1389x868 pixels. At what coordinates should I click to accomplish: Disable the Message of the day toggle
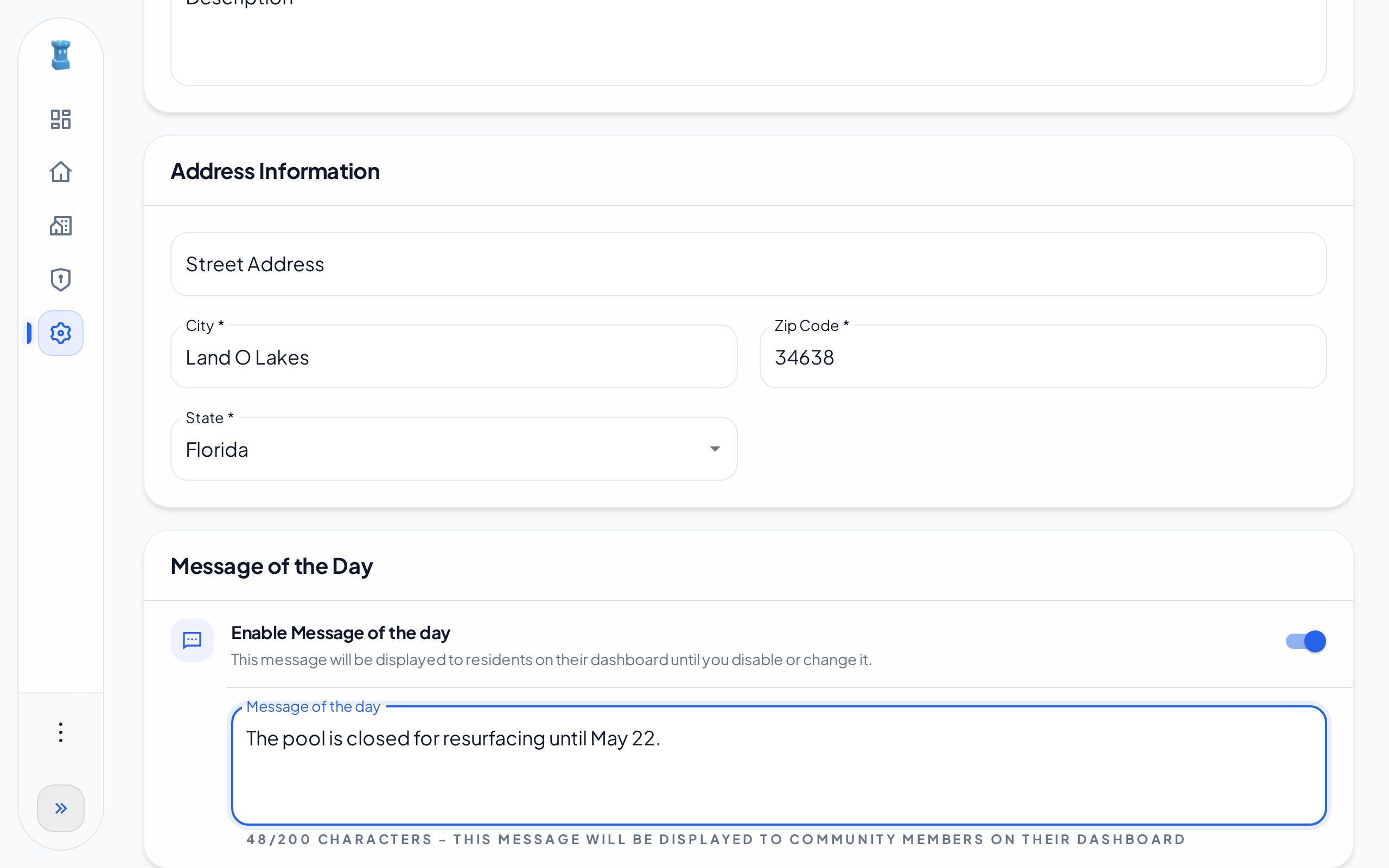tap(1306, 641)
